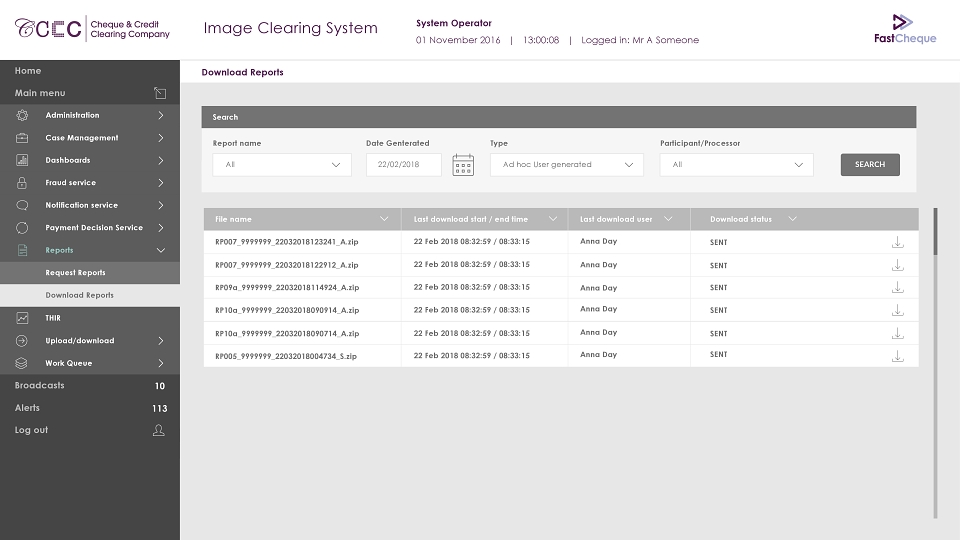
Task: Click the Case Management briefcase icon
Action: pyautogui.click(x=22, y=138)
